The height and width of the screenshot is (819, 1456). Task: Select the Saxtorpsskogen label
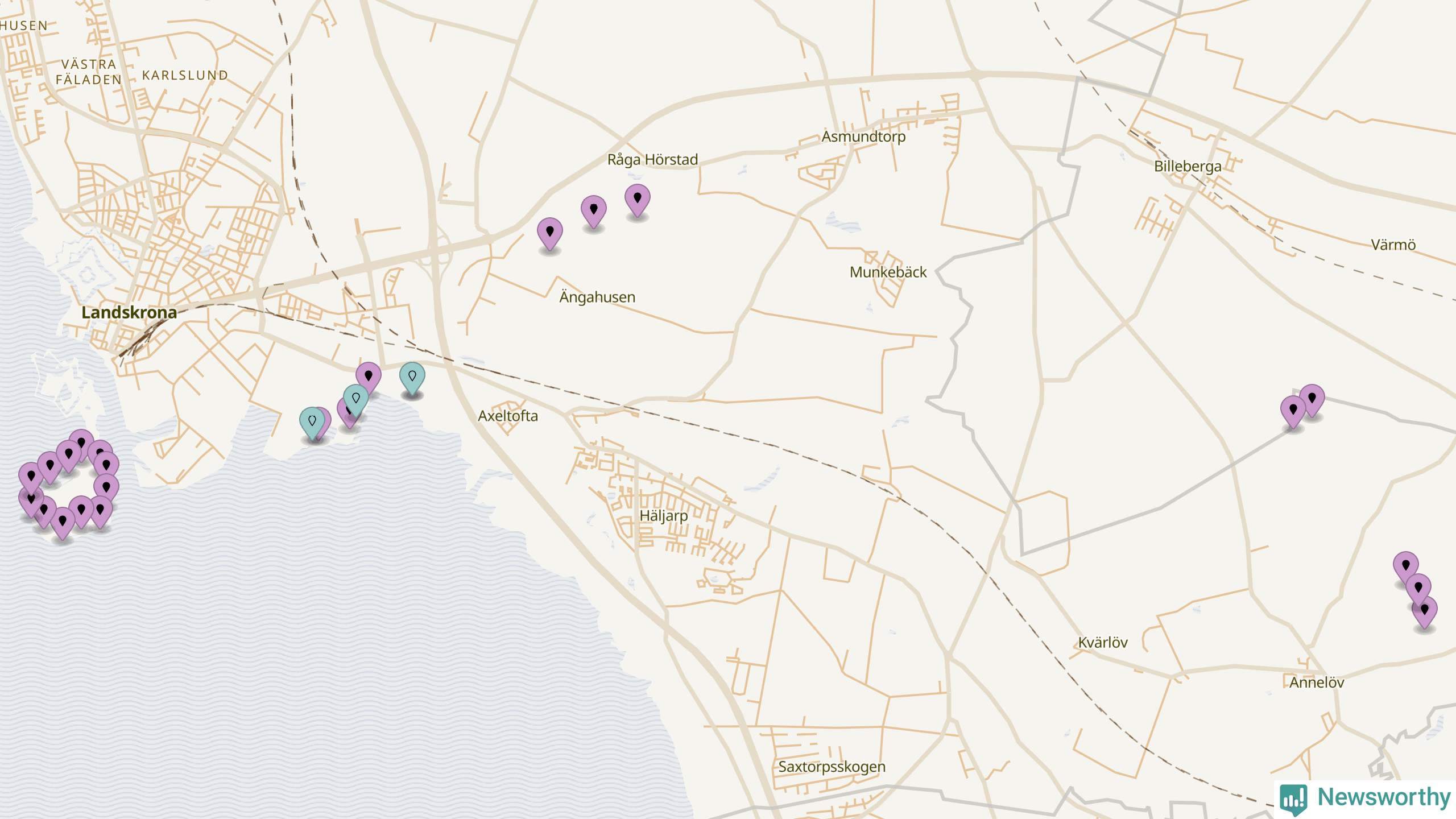[832, 767]
